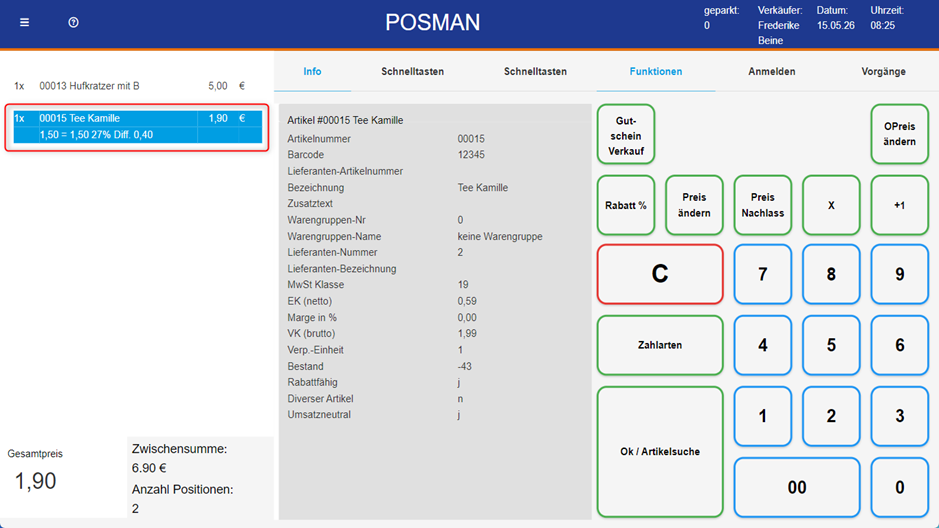Click the discount detail line 1,50 = 1,50 27%

click(x=96, y=135)
